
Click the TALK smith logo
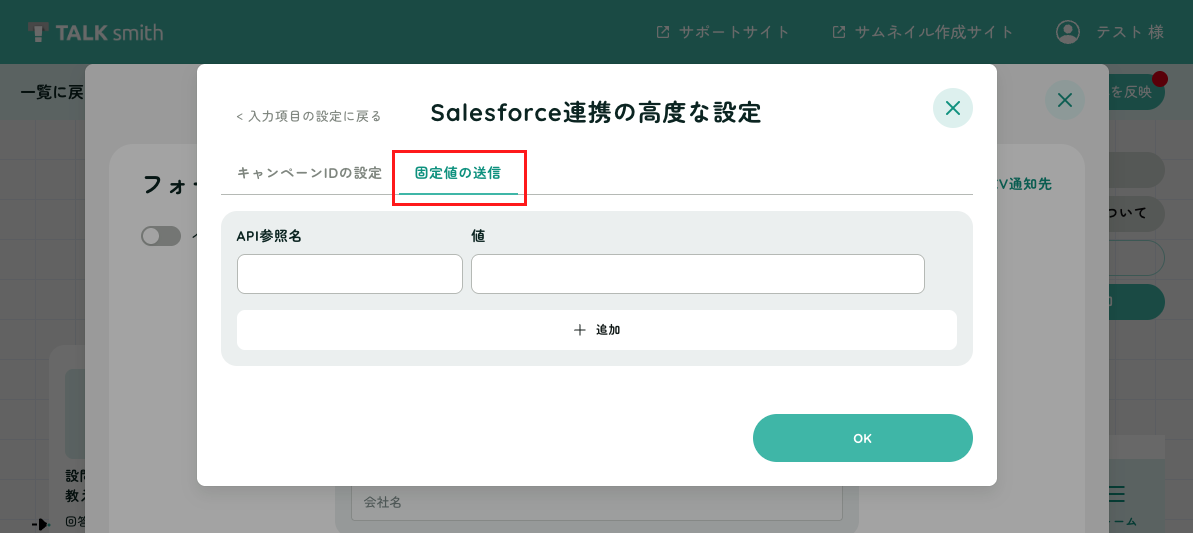pos(95,32)
